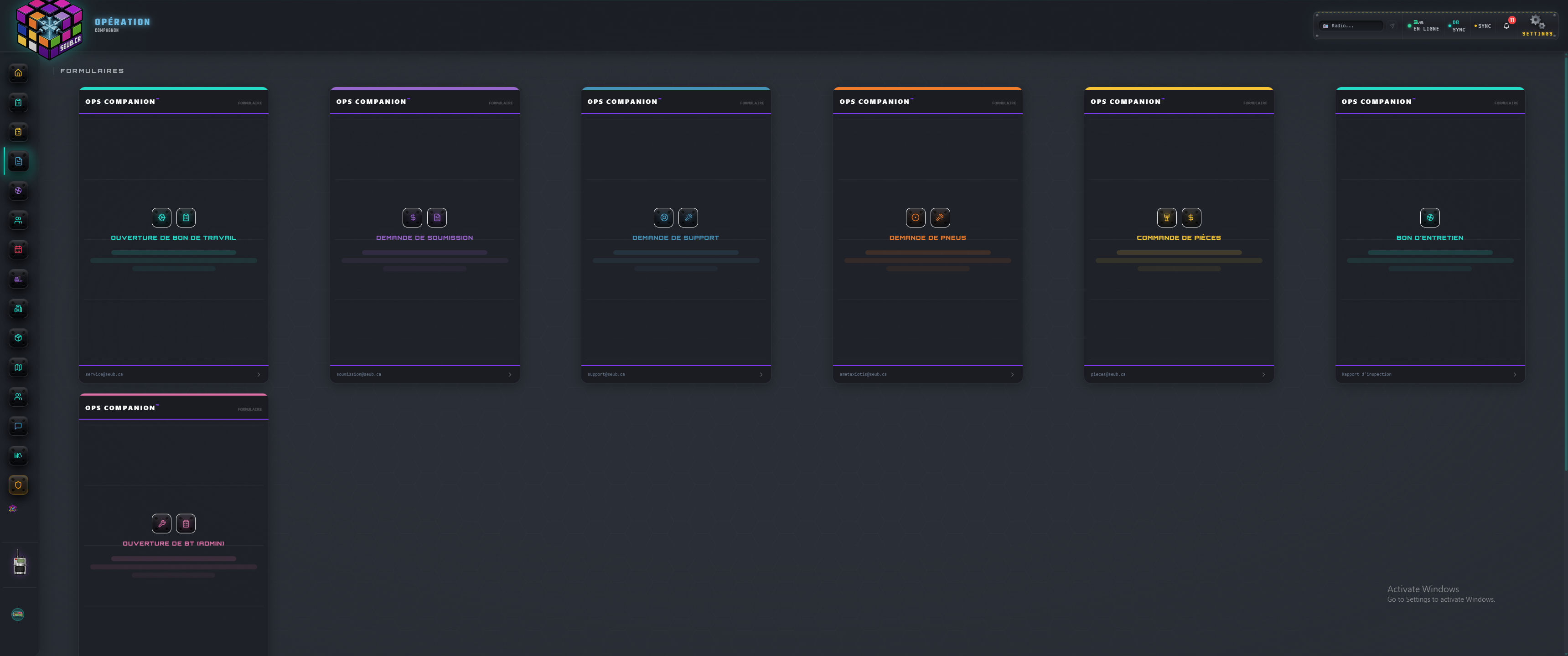
Task: Click the Radio... input field
Action: pos(1351,26)
